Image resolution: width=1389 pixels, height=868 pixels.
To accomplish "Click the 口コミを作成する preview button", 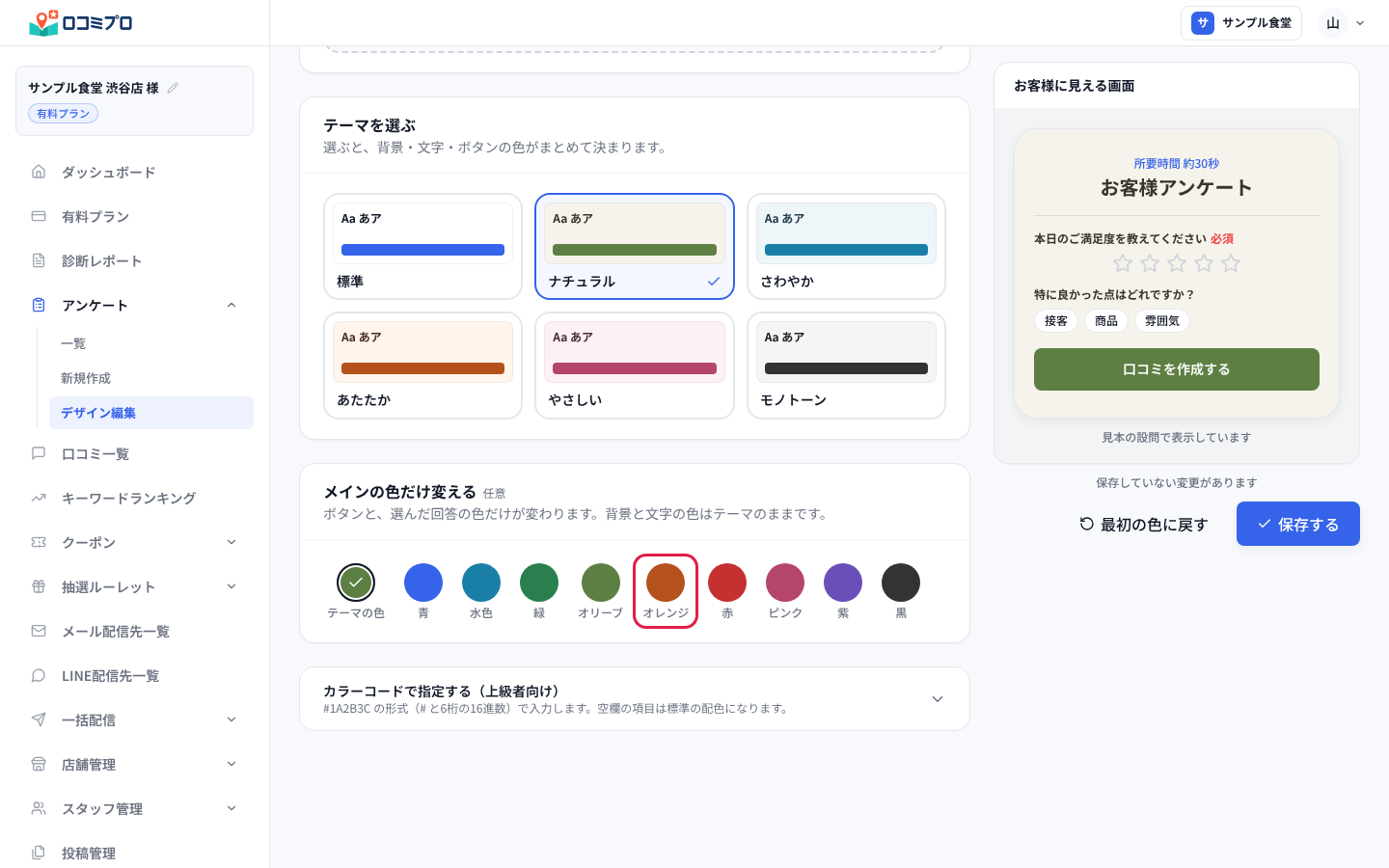I will tap(1177, 369).
